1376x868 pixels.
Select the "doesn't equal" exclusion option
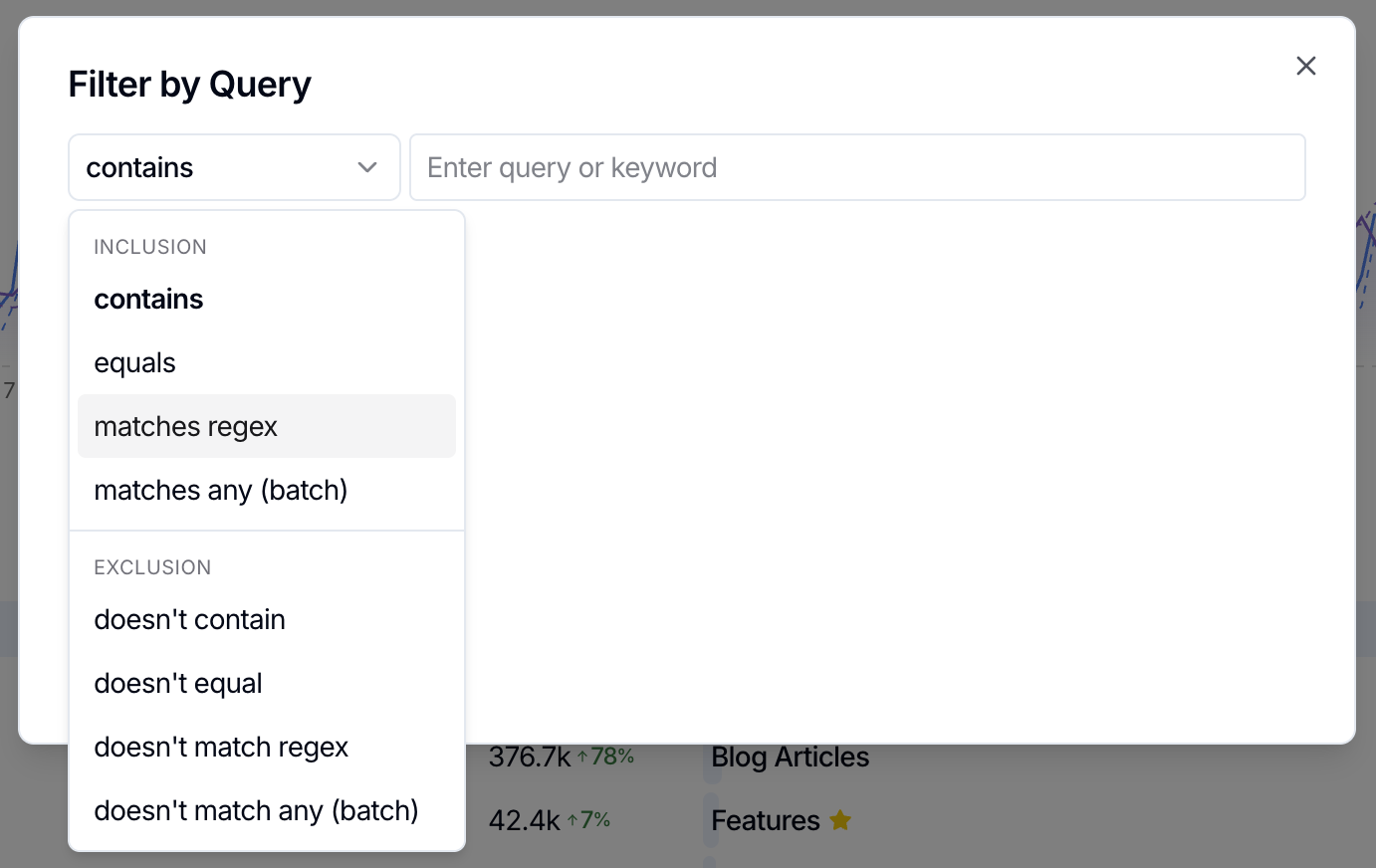[x=178, y=683]
